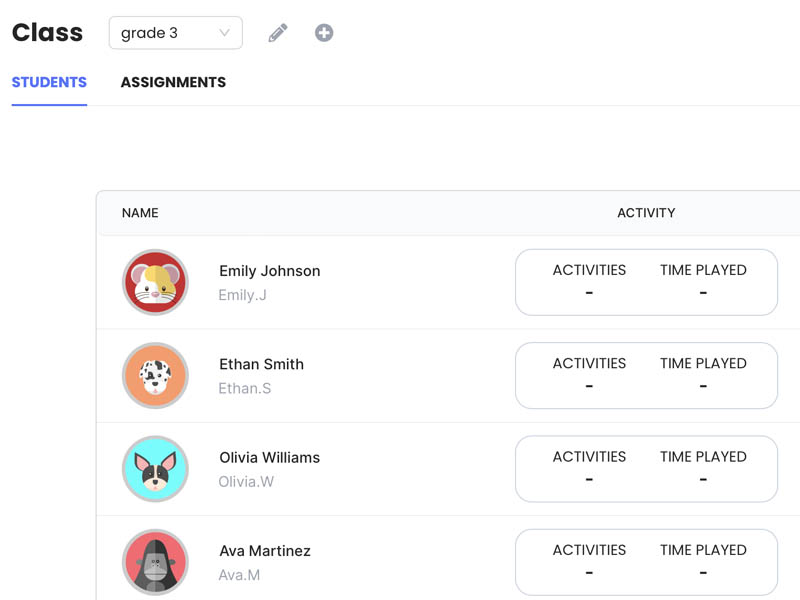Click Emily Johnson's activity summary box
This screenshot has width=800, height=600.
click(x=646, y=282)
